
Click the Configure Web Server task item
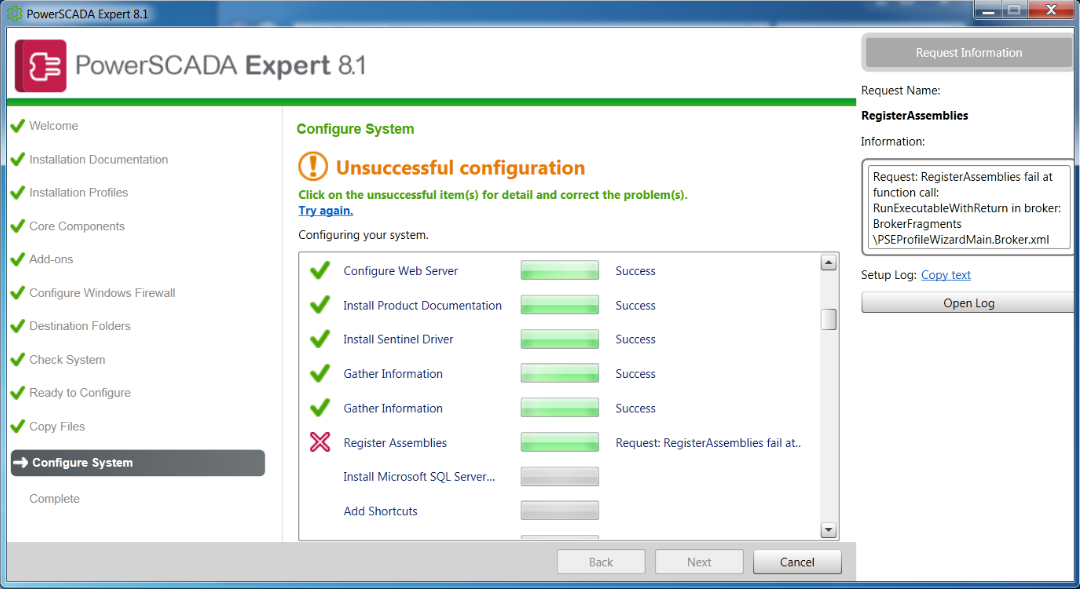pyautogui.click(x=401, y=271)
